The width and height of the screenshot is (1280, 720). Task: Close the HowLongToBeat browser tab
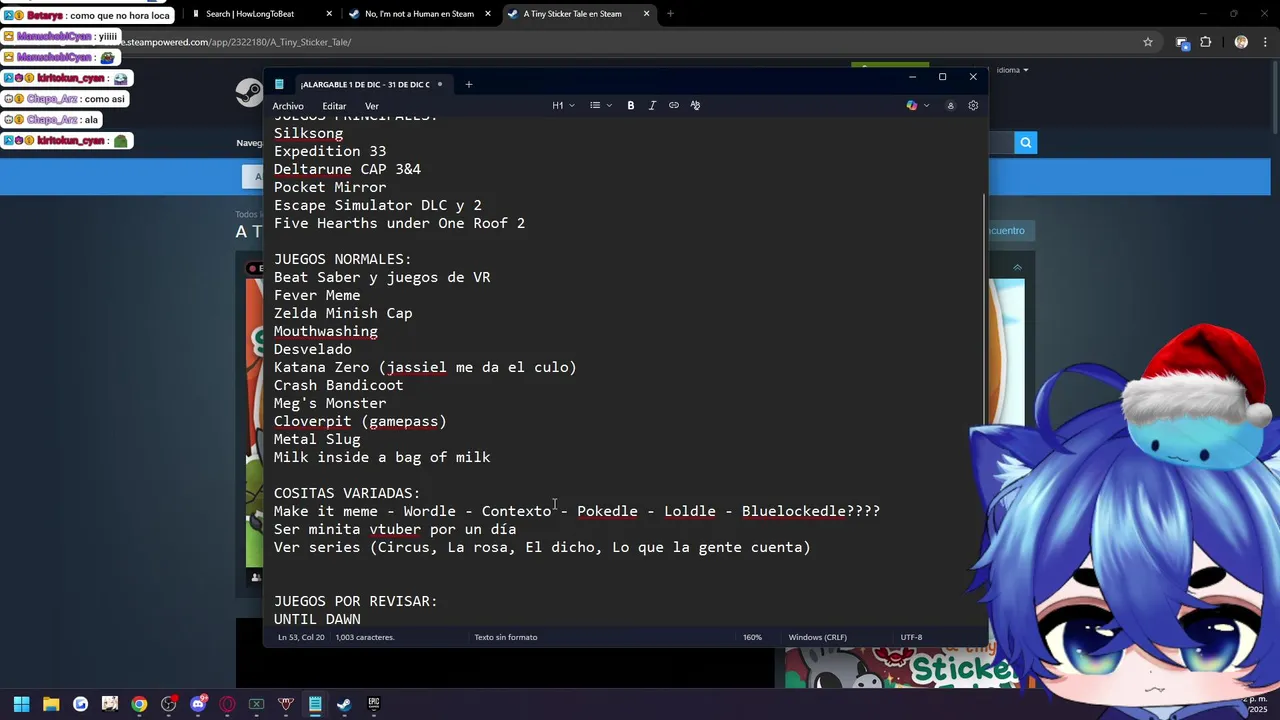(x=329, y=14)
